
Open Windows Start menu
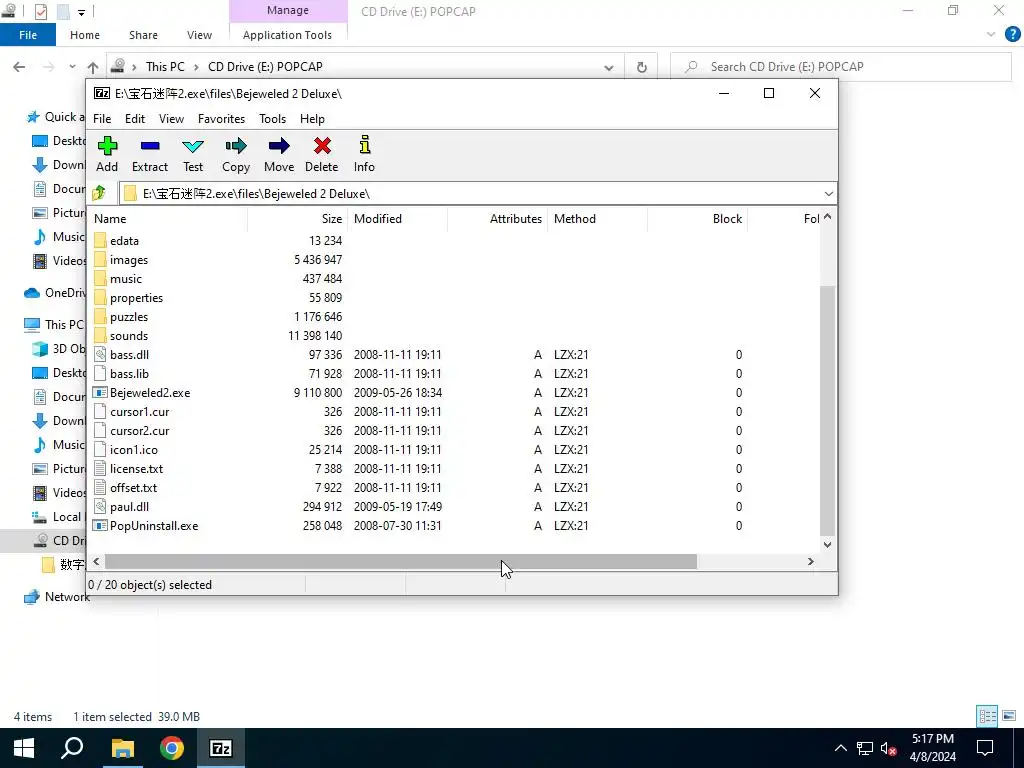coord(24,748)
